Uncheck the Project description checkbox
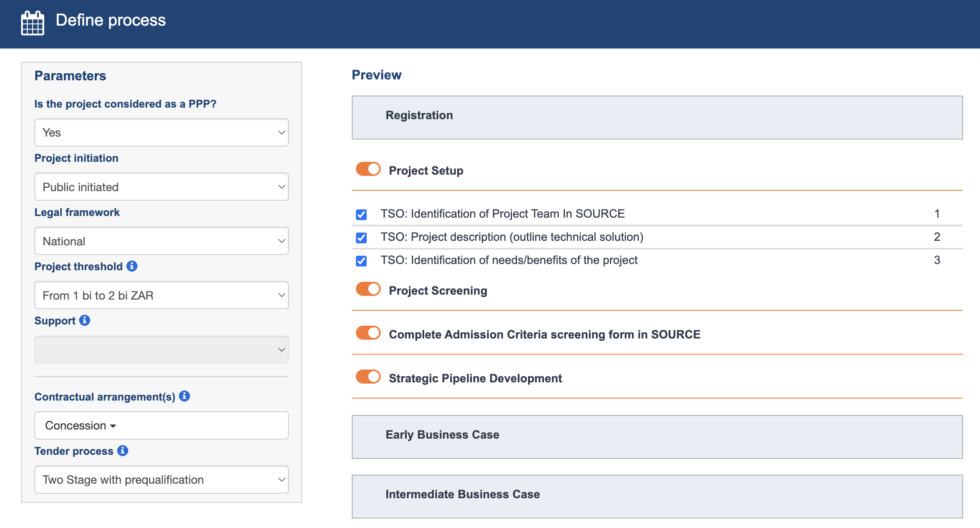The image size is (980, 528). tap(361, 238)
